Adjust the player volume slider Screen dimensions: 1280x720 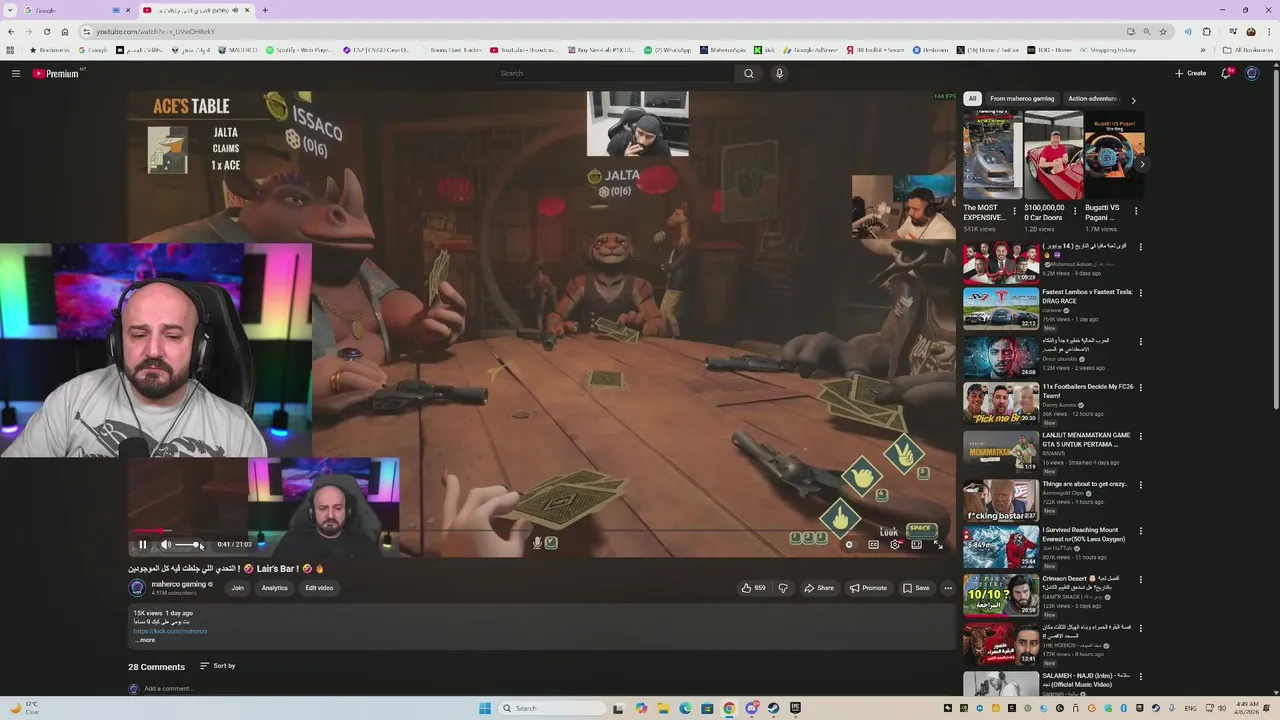187,545
